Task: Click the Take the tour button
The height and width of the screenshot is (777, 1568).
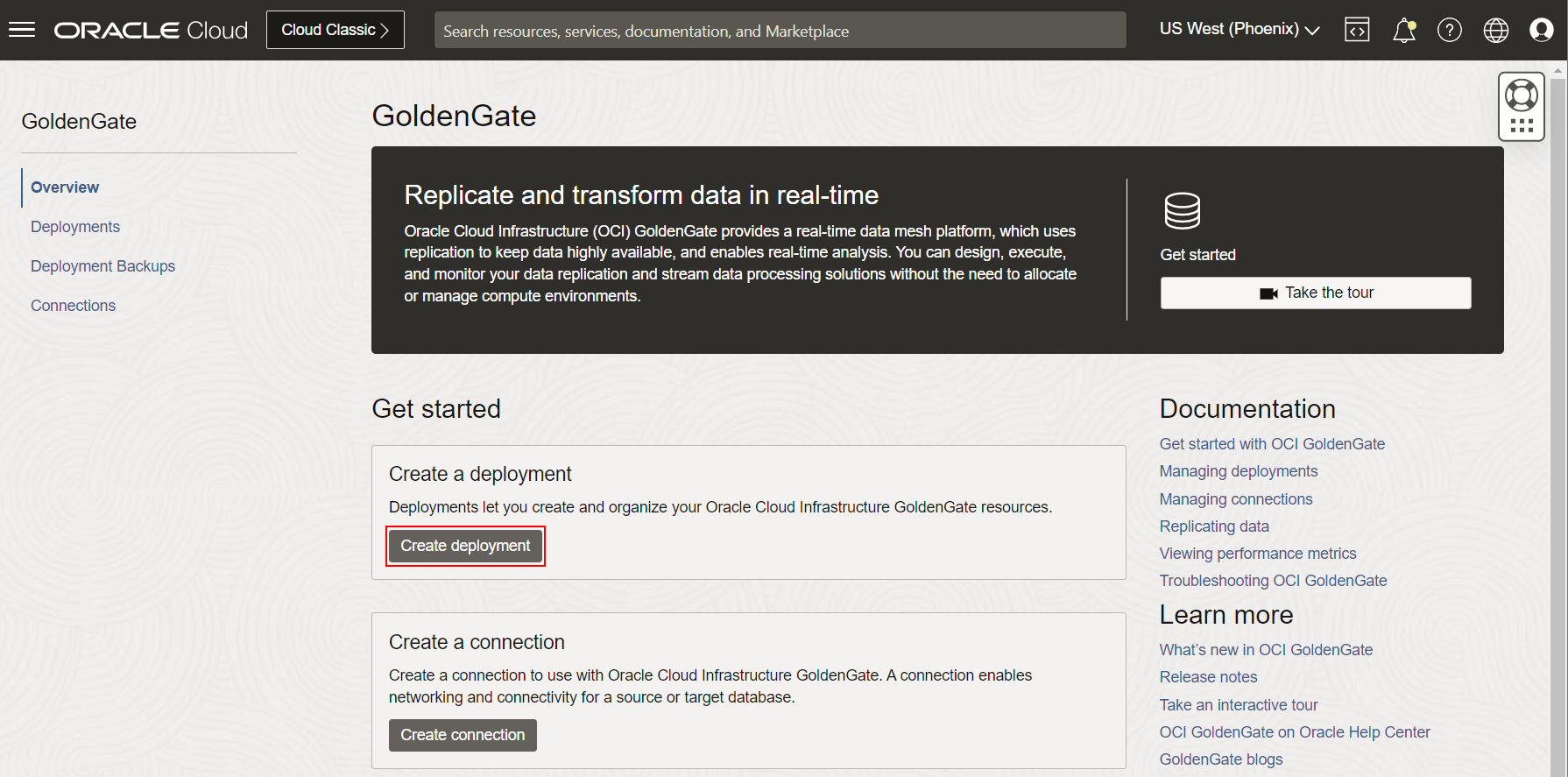Action: coord(1315,293)
